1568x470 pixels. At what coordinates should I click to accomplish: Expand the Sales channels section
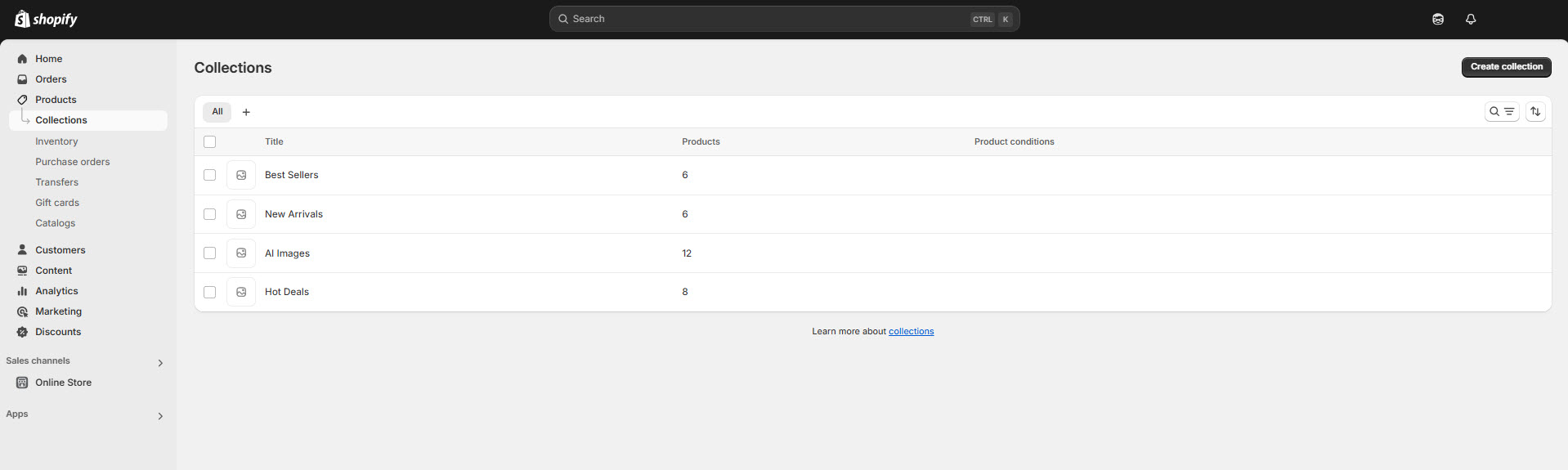[x=160, y=363]
